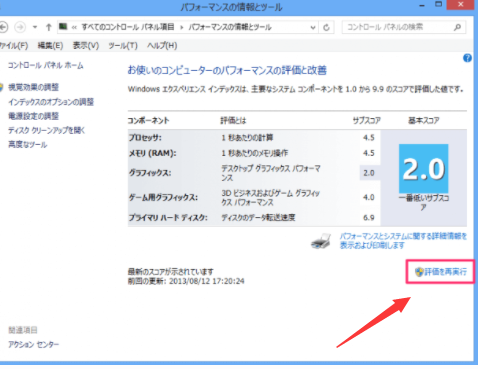Image resolution: width=478 pixels, height=369 pixels.
Task: Click the search magnifier icon
Action: (x=458, y=27)
